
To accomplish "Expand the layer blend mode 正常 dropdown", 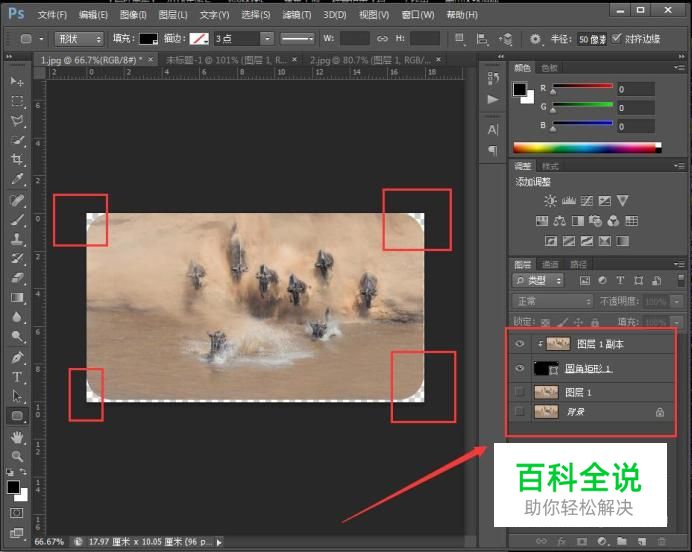I will pos(553,301).
